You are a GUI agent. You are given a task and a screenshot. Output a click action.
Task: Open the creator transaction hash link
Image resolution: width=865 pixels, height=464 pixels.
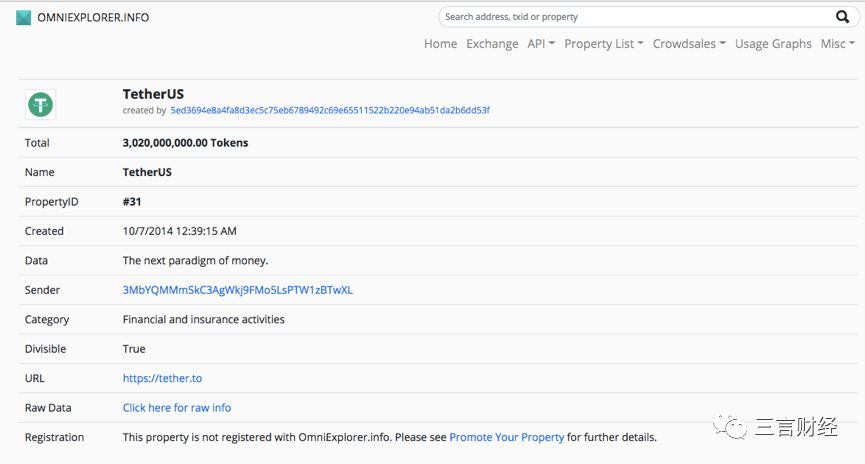pos(330,110)
